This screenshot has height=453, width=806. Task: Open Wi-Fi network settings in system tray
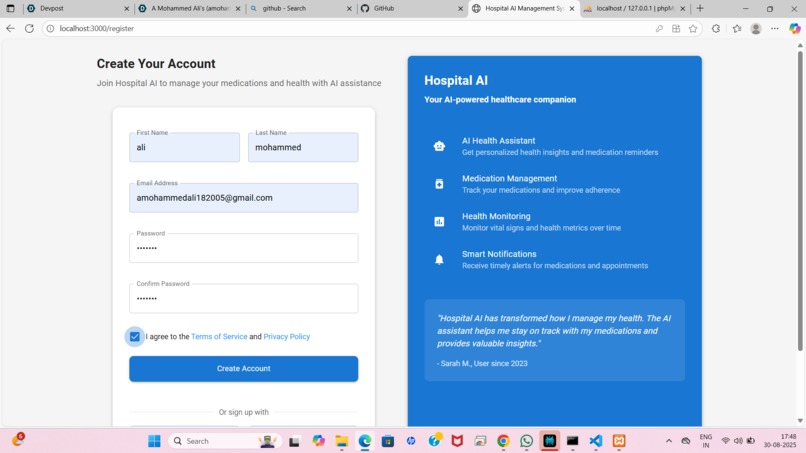725,441
